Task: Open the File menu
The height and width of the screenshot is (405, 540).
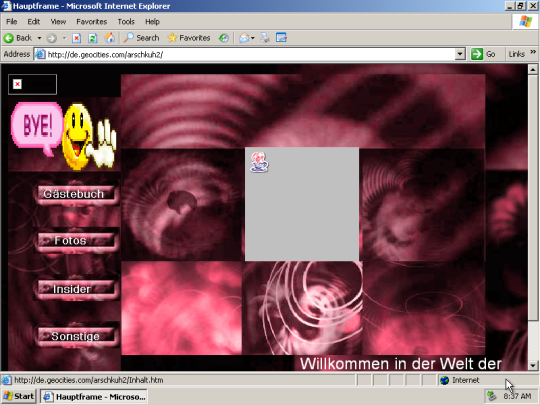Action: pyautogui.click(x=11, y=22)
